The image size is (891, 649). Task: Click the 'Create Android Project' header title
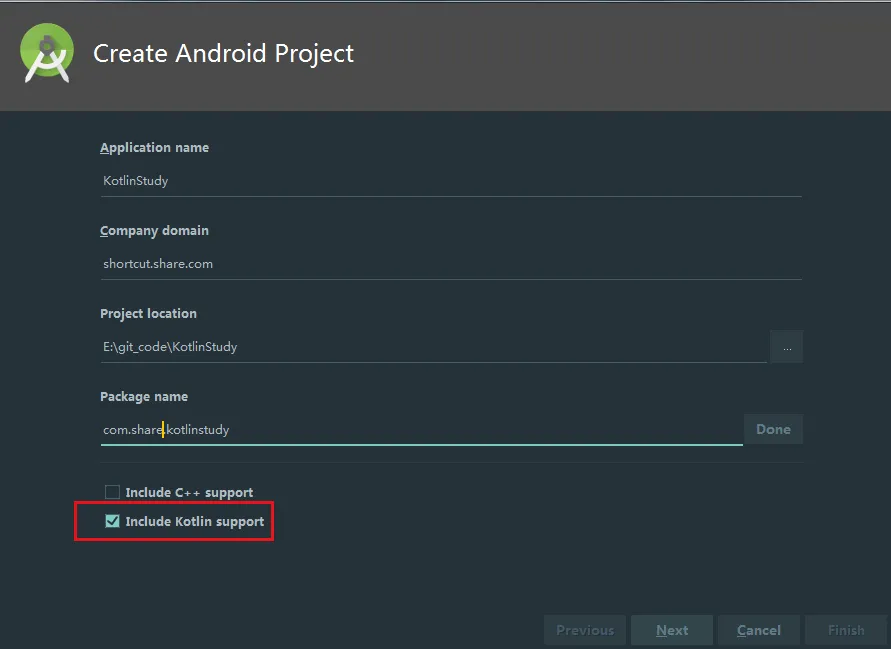click(223, 53)
